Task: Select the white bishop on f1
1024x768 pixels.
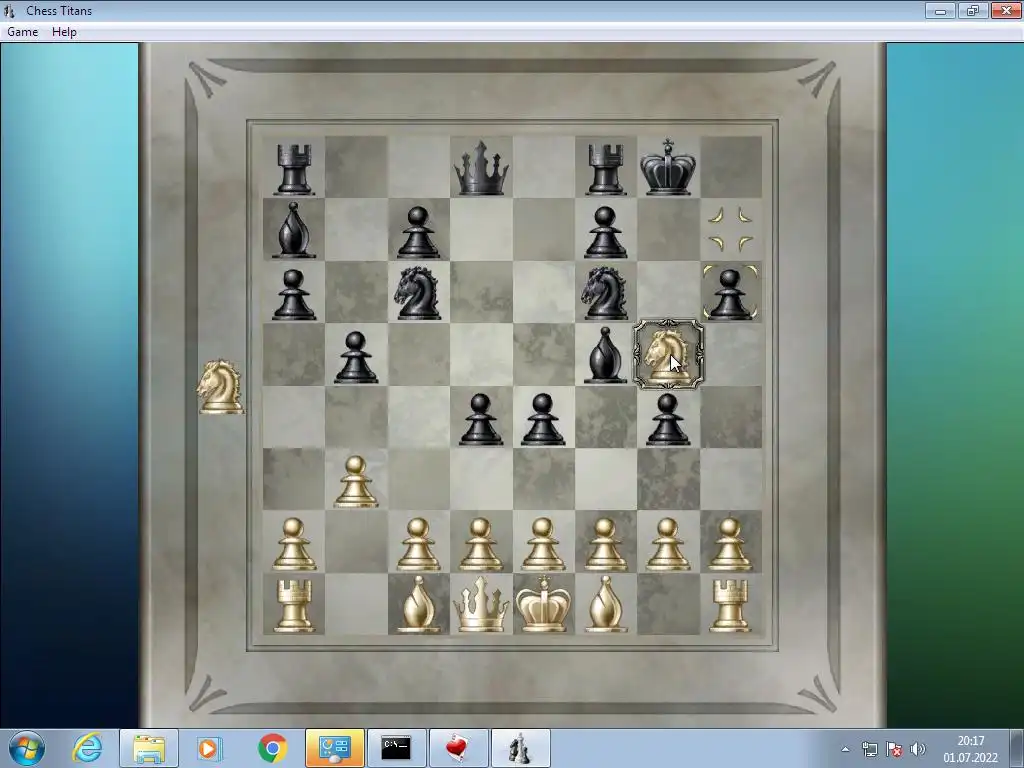Action: point(605,604)
